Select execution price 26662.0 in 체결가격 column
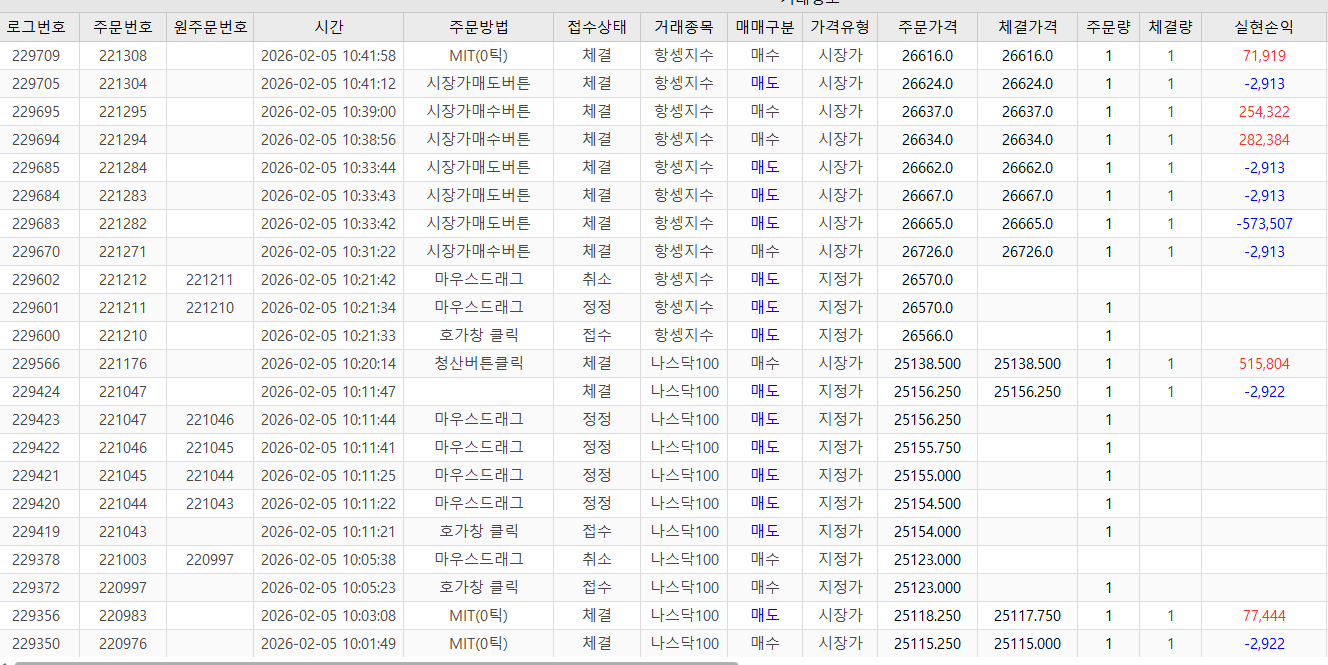The height and width of the screenshot is (665, 1328). coord(1027,168)
